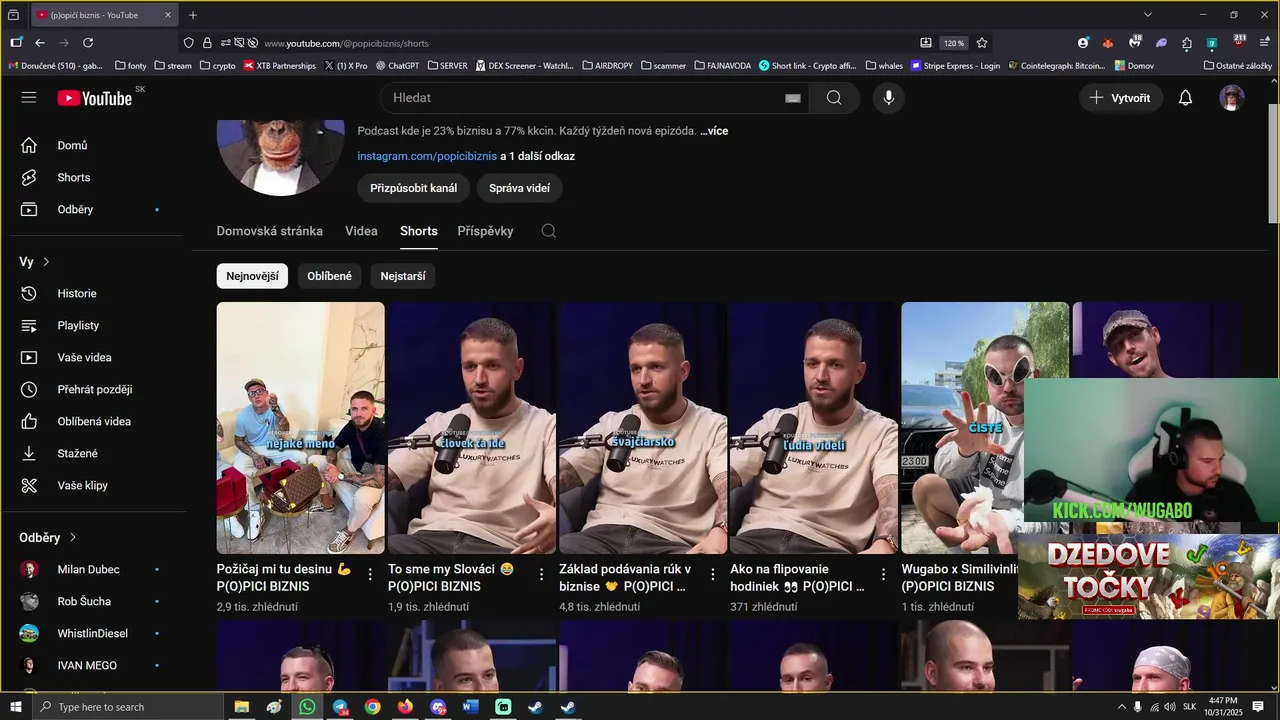Select the Shorts channel tab
1280x720 pixels.
point(419,231)
